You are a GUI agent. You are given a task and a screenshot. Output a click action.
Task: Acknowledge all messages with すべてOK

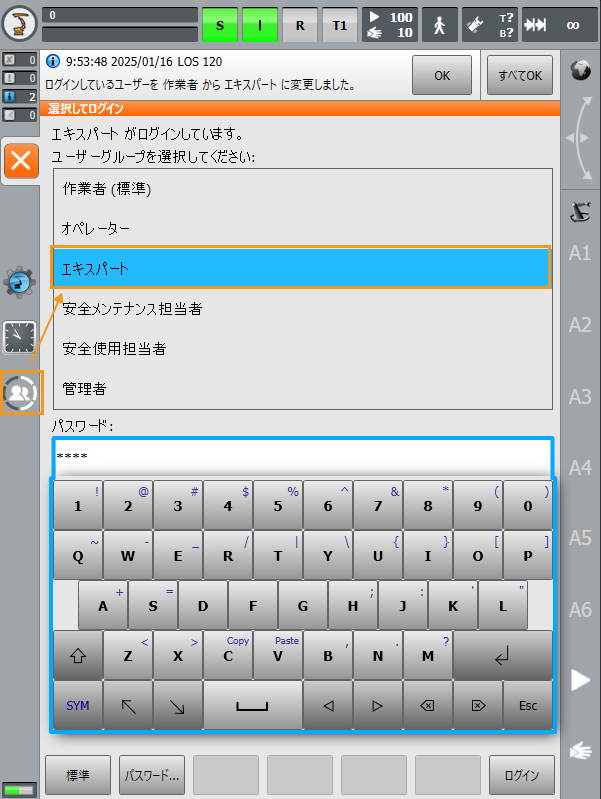tap(520, 75)
